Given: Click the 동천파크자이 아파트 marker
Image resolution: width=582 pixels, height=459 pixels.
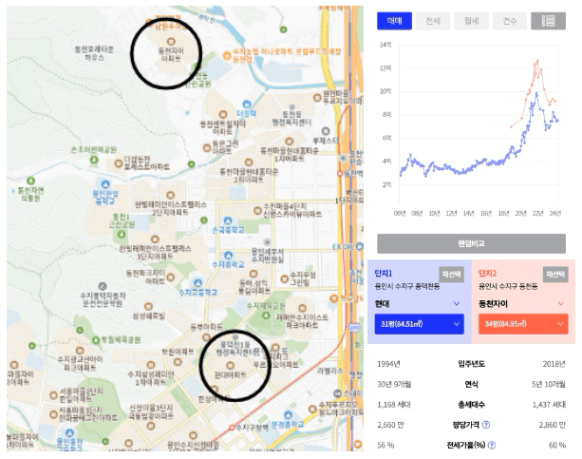Looking at the screenshot, I should pyautogui.click(x=171, y=277).
